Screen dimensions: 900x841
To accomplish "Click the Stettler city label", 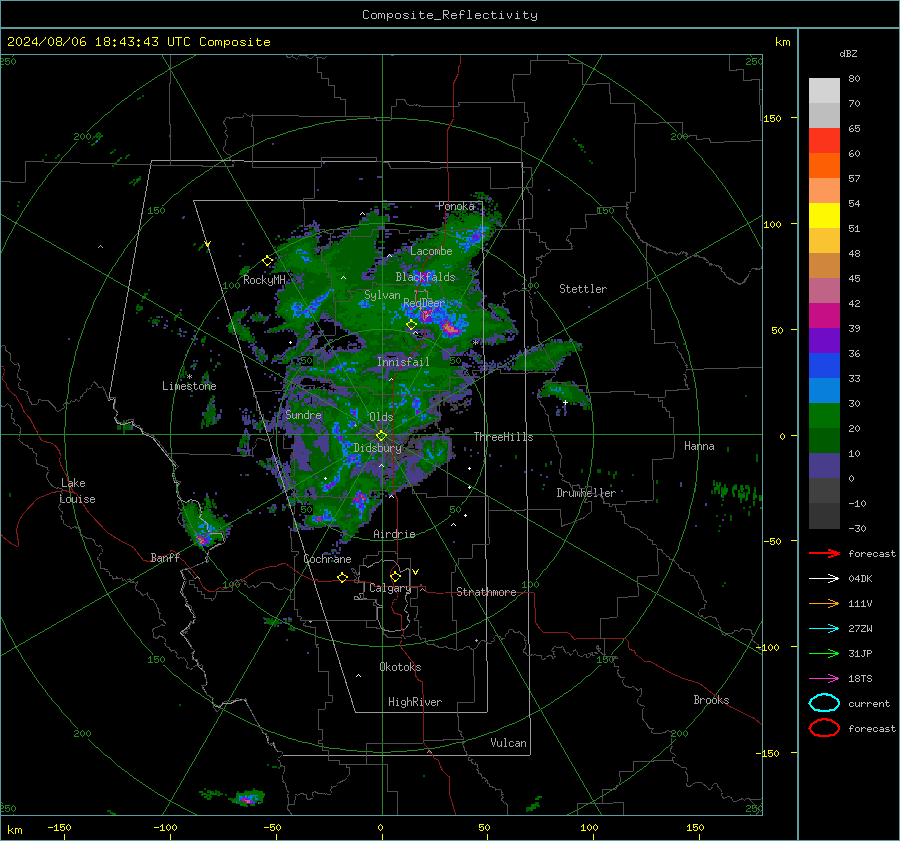I will [583, 289].
